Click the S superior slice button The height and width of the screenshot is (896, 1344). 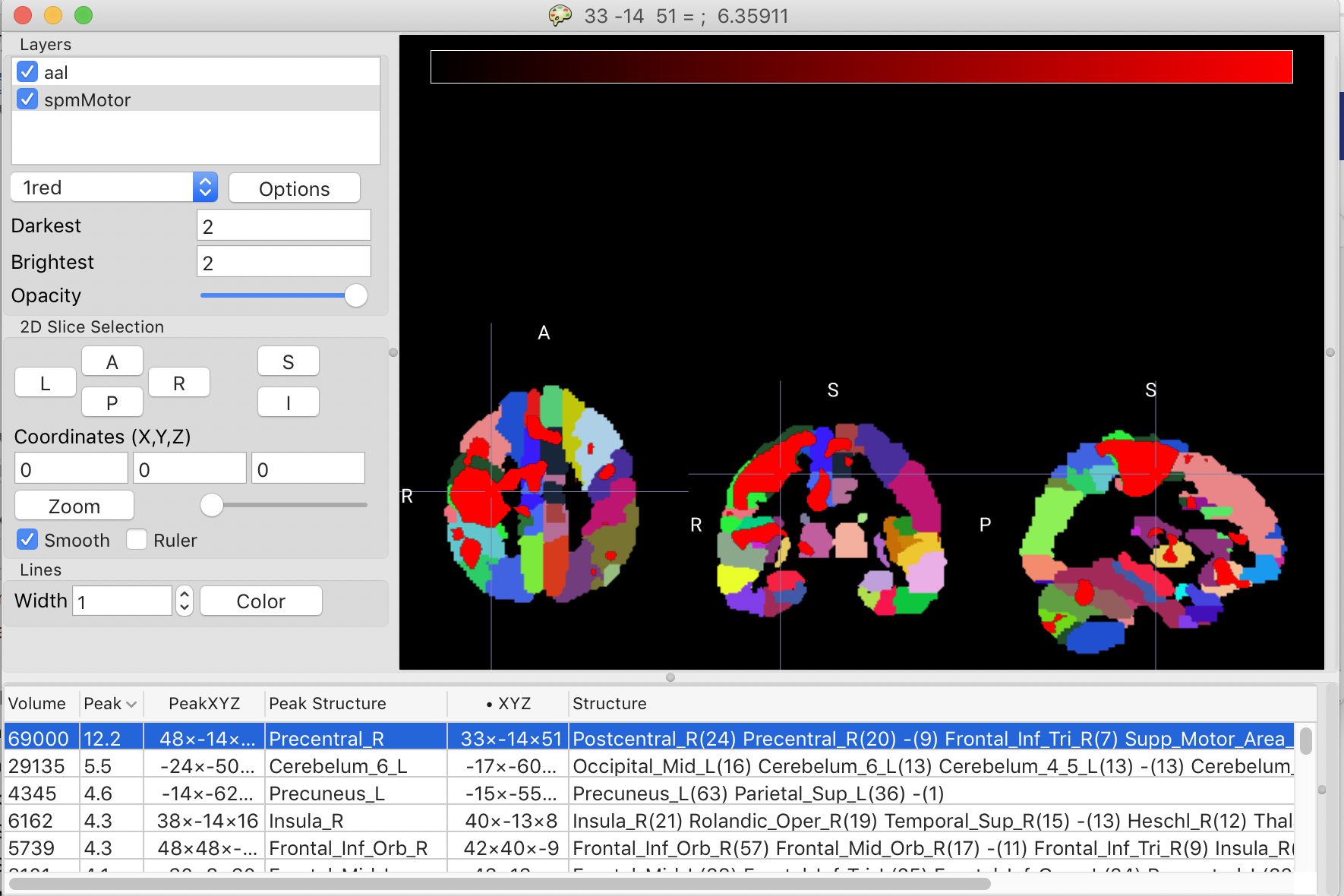(288, 362)
